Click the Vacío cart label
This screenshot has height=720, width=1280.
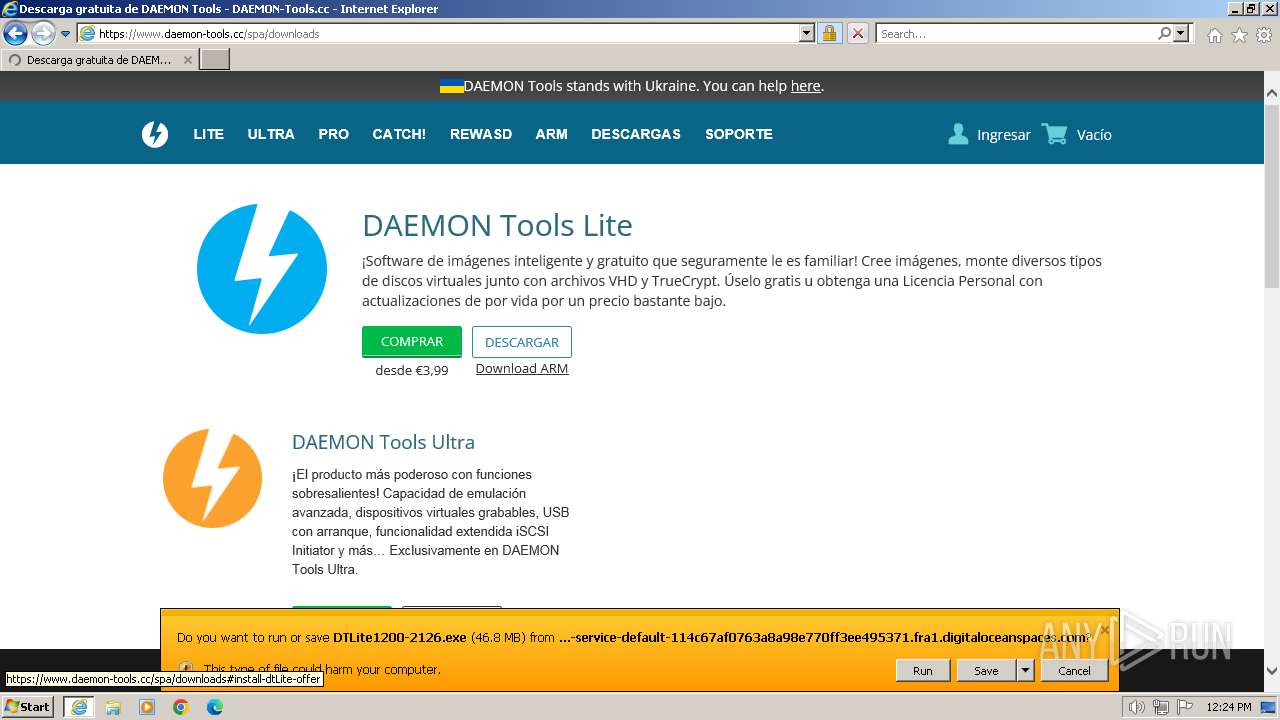pyautogui.click(x=1094, y=135)
